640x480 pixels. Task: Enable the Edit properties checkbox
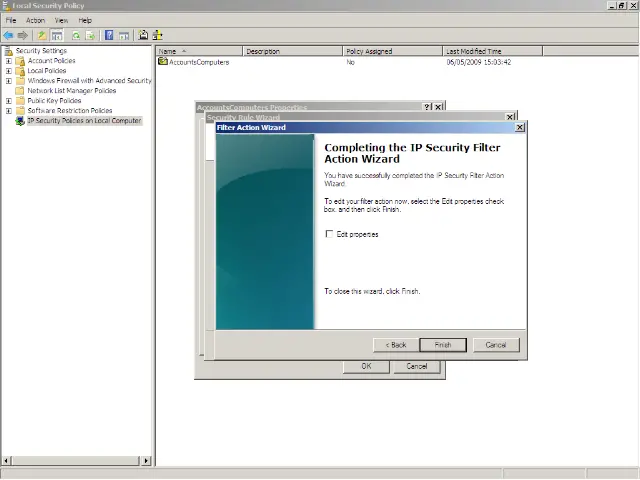click(329, 234)
